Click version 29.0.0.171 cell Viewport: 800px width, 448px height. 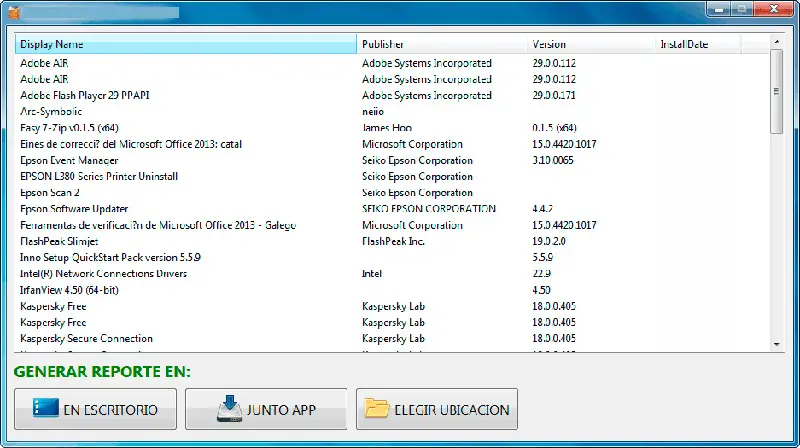tap(554, 95)
